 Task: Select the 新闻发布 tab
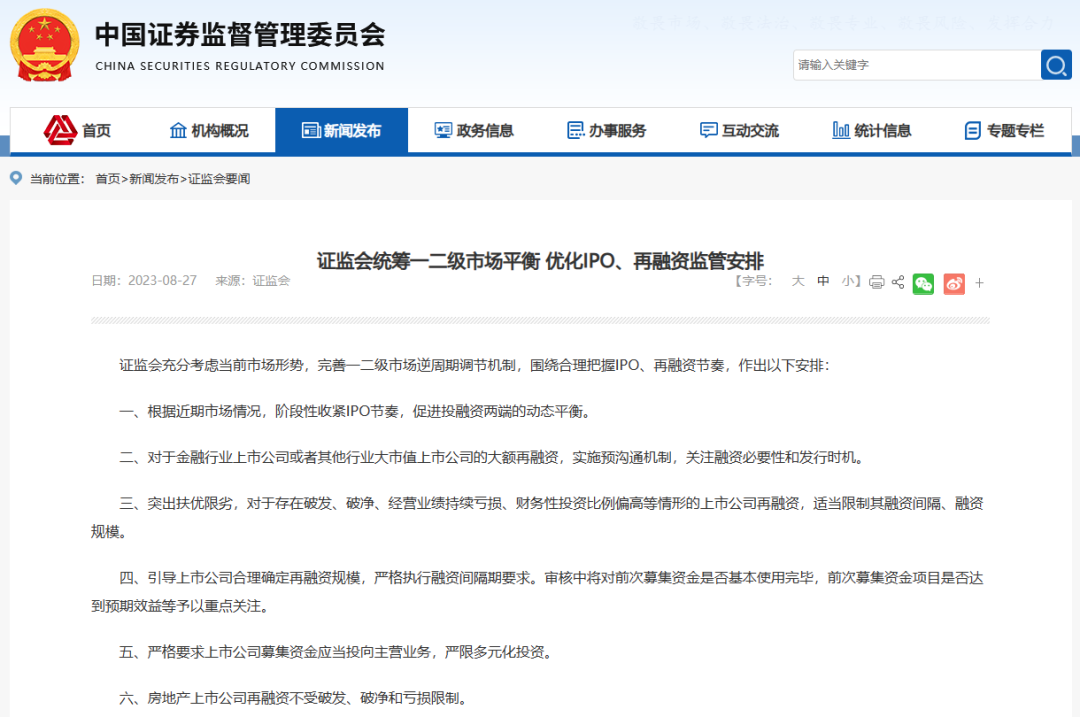pos(342,130)
